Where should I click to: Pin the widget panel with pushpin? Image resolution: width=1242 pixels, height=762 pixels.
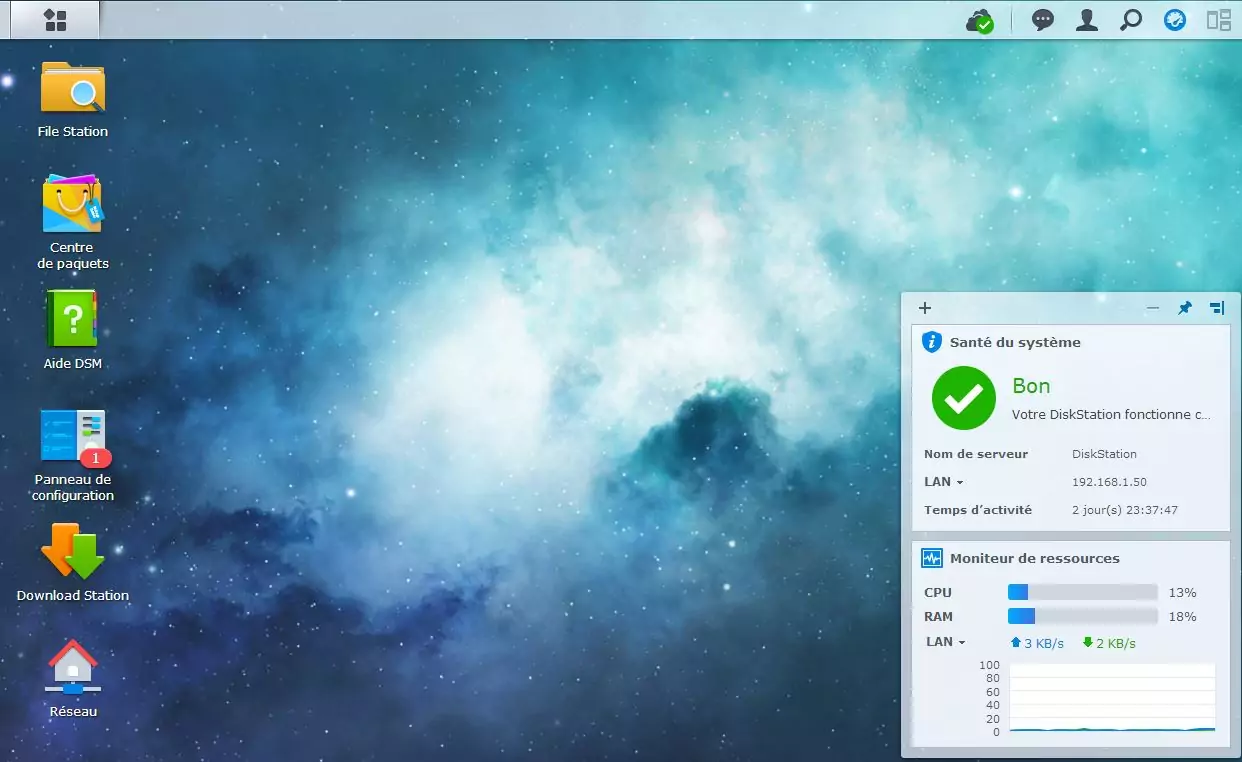(x=1185, y=308)
